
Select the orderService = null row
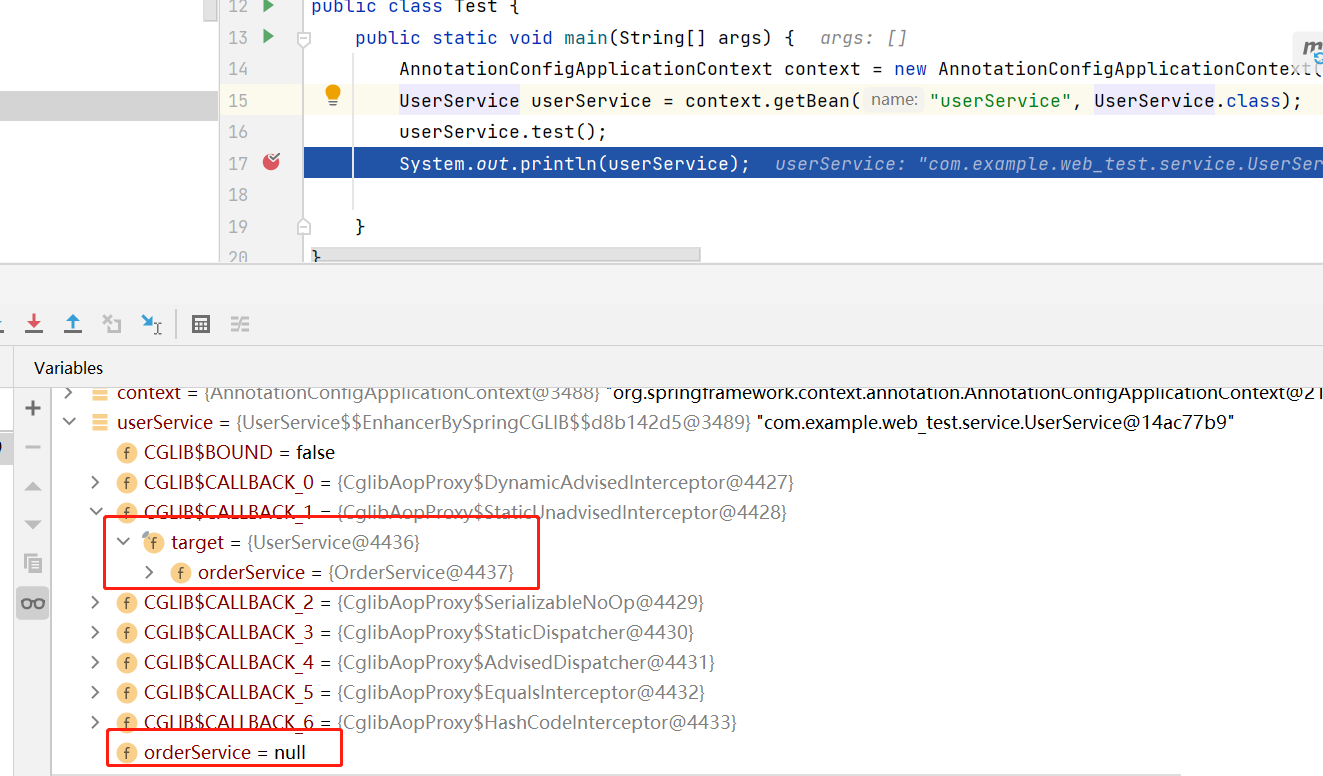click(x=224, y=752)
